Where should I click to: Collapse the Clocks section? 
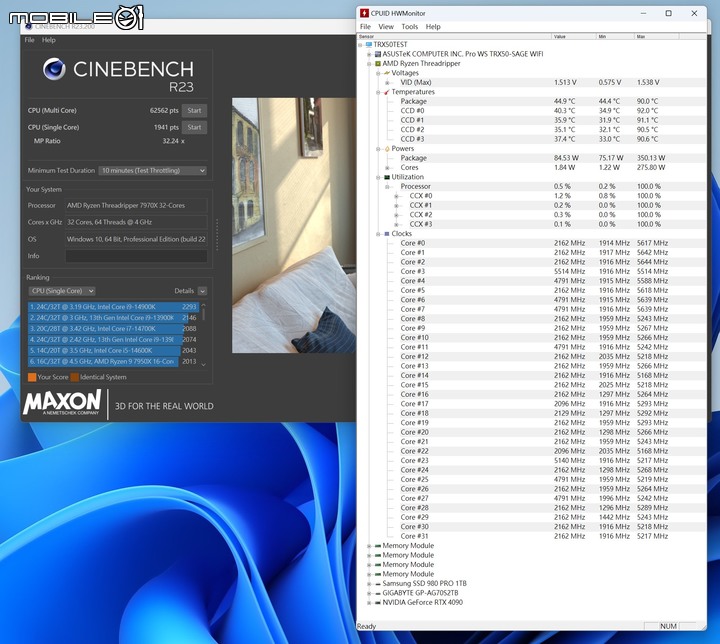(x=378, y=234)
